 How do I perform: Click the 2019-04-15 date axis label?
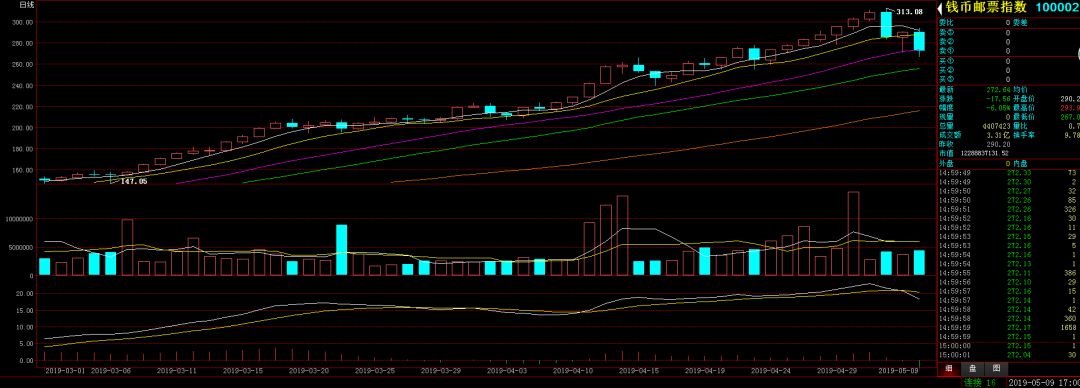(638, 370)
